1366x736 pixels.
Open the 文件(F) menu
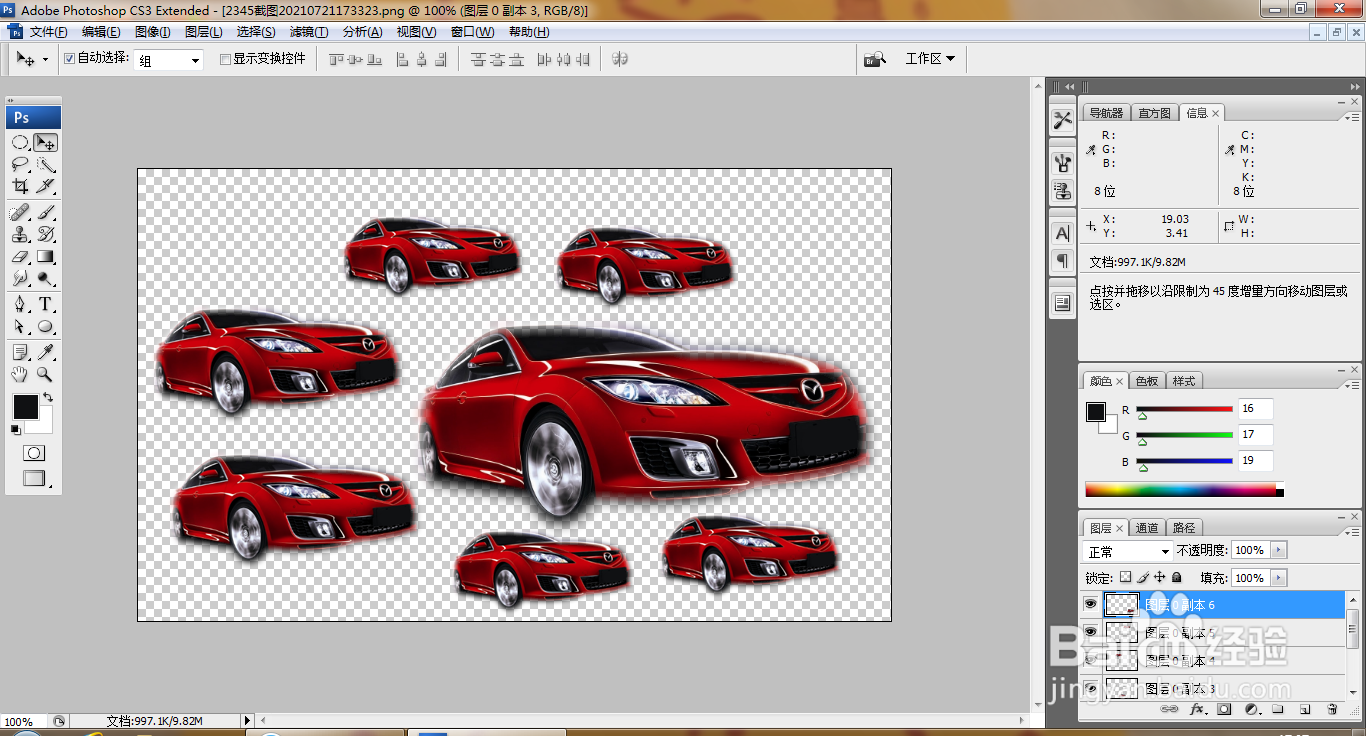[x=49, y=32]
